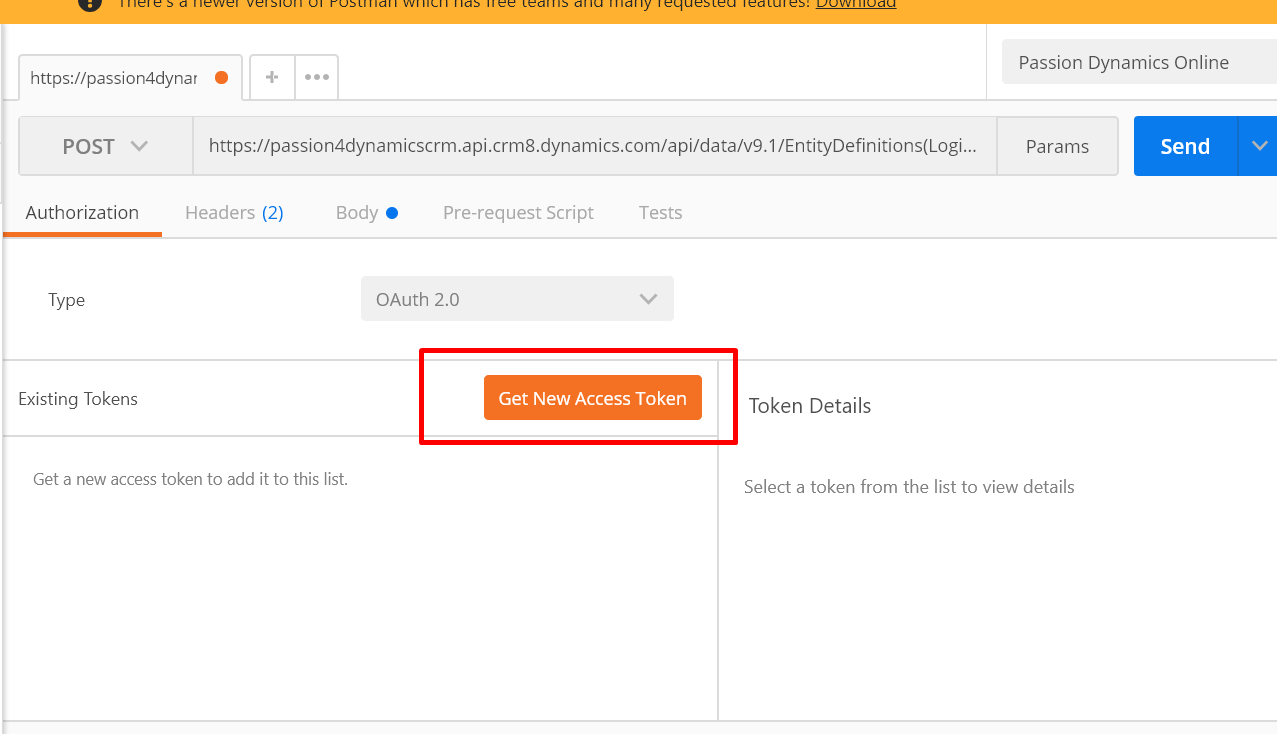This screenshot has height=734, width=1277.
Task: Click the Token Details panel heading
Action: pos(809,406)
